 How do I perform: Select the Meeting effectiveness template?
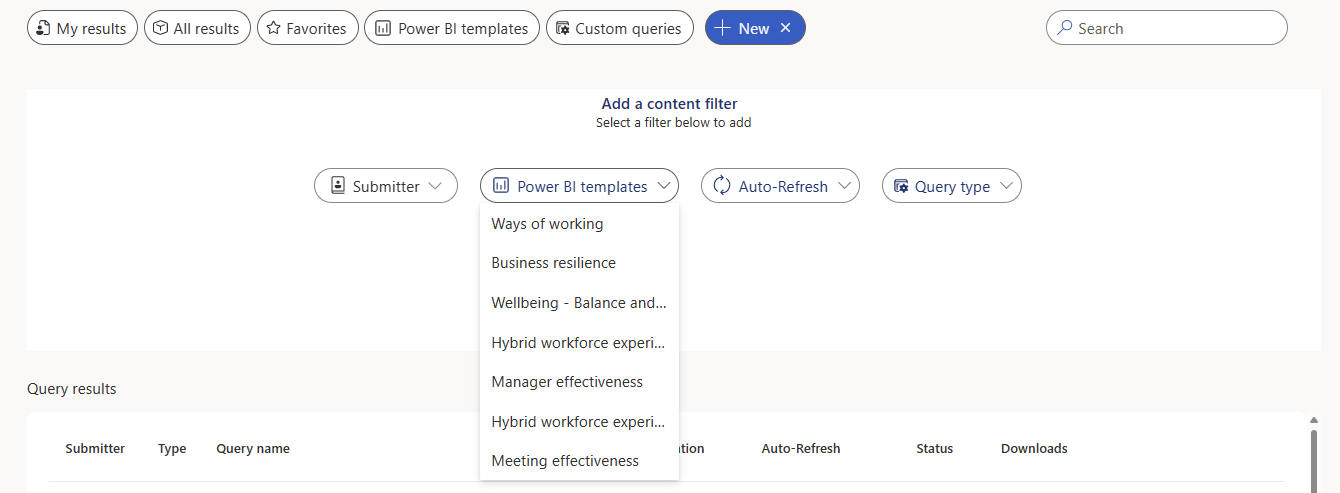click(x=579, y=461)
